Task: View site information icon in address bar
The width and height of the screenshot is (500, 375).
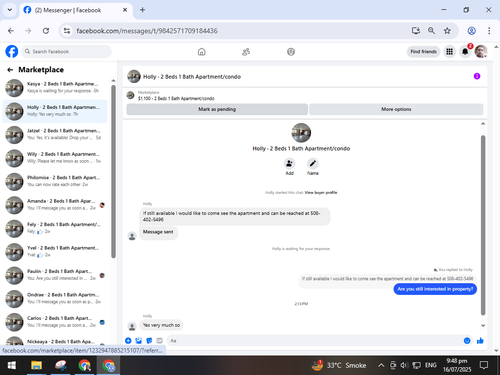Action: click(x=67, y=31)
